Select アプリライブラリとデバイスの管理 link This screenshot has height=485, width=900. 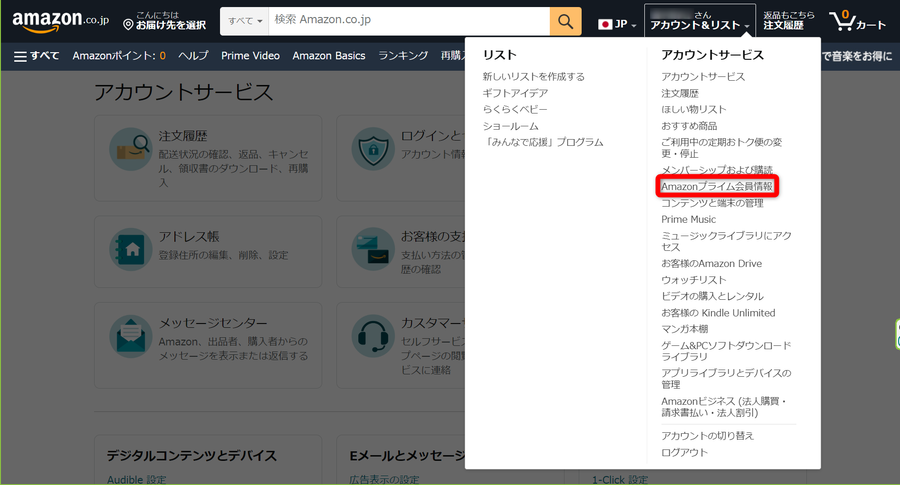(x=726, y=379)
